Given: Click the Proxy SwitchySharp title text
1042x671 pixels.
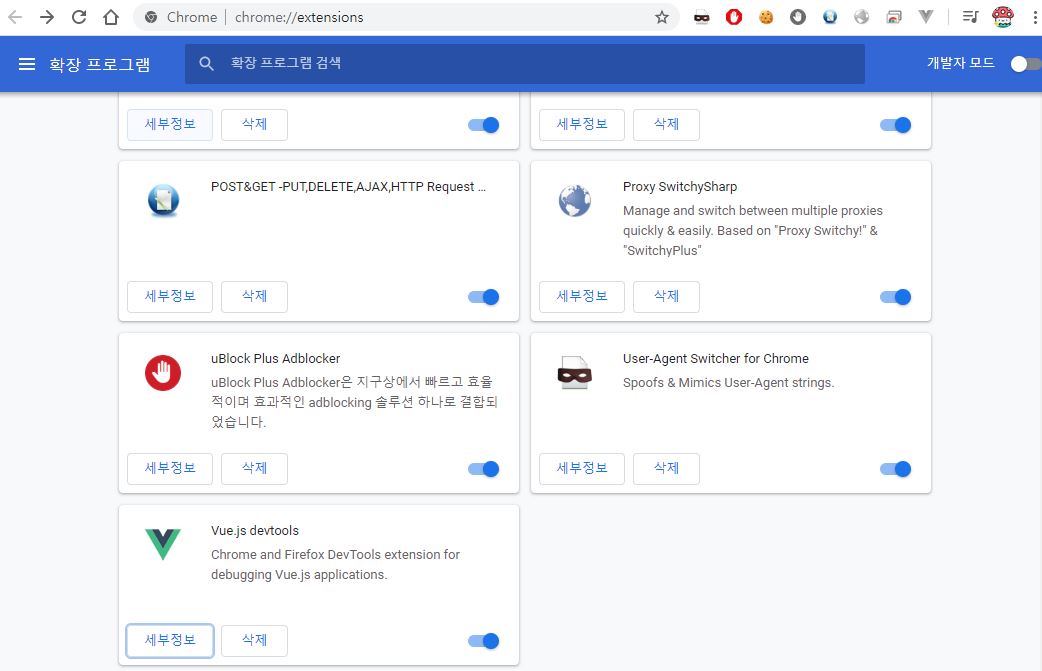Looking at the screenshot, I should pyautogui.click(x=680, y=187).
